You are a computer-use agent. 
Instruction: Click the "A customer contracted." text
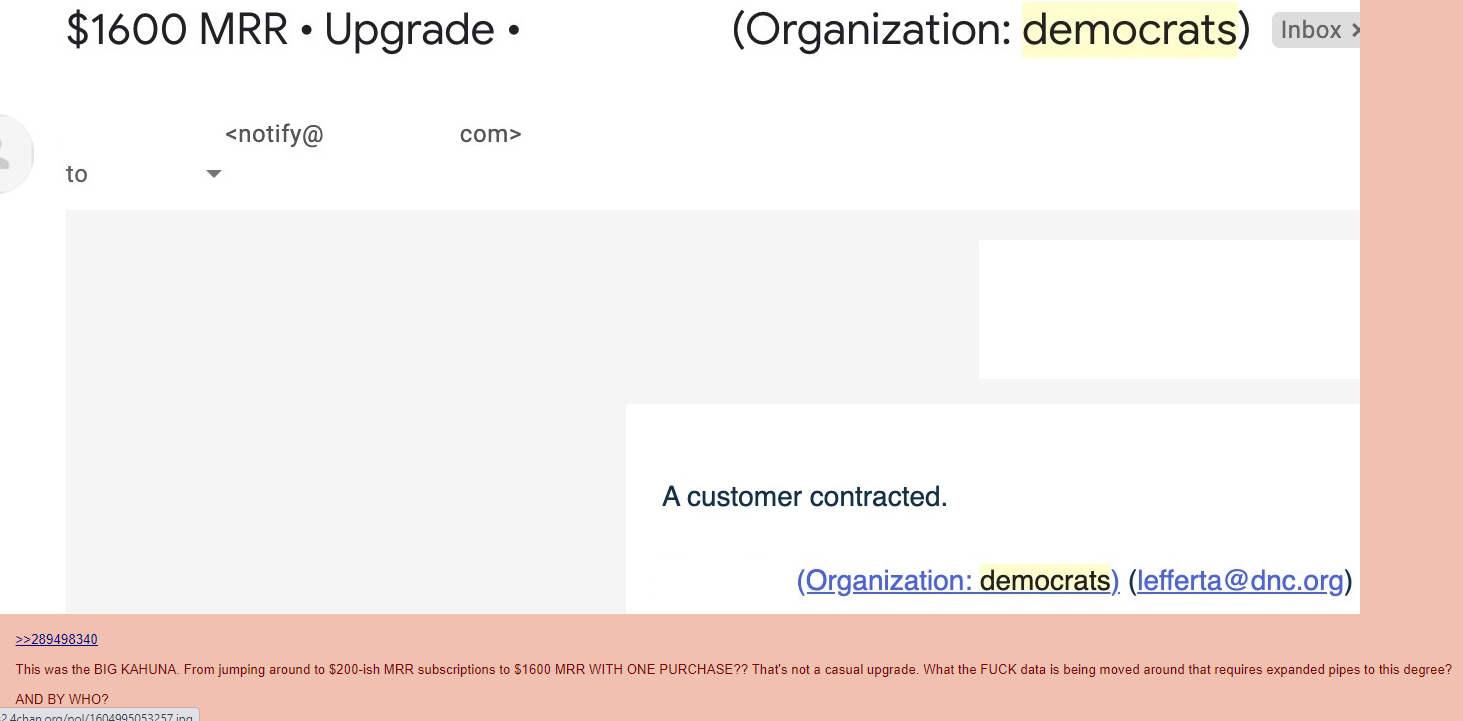pos(804,497)
